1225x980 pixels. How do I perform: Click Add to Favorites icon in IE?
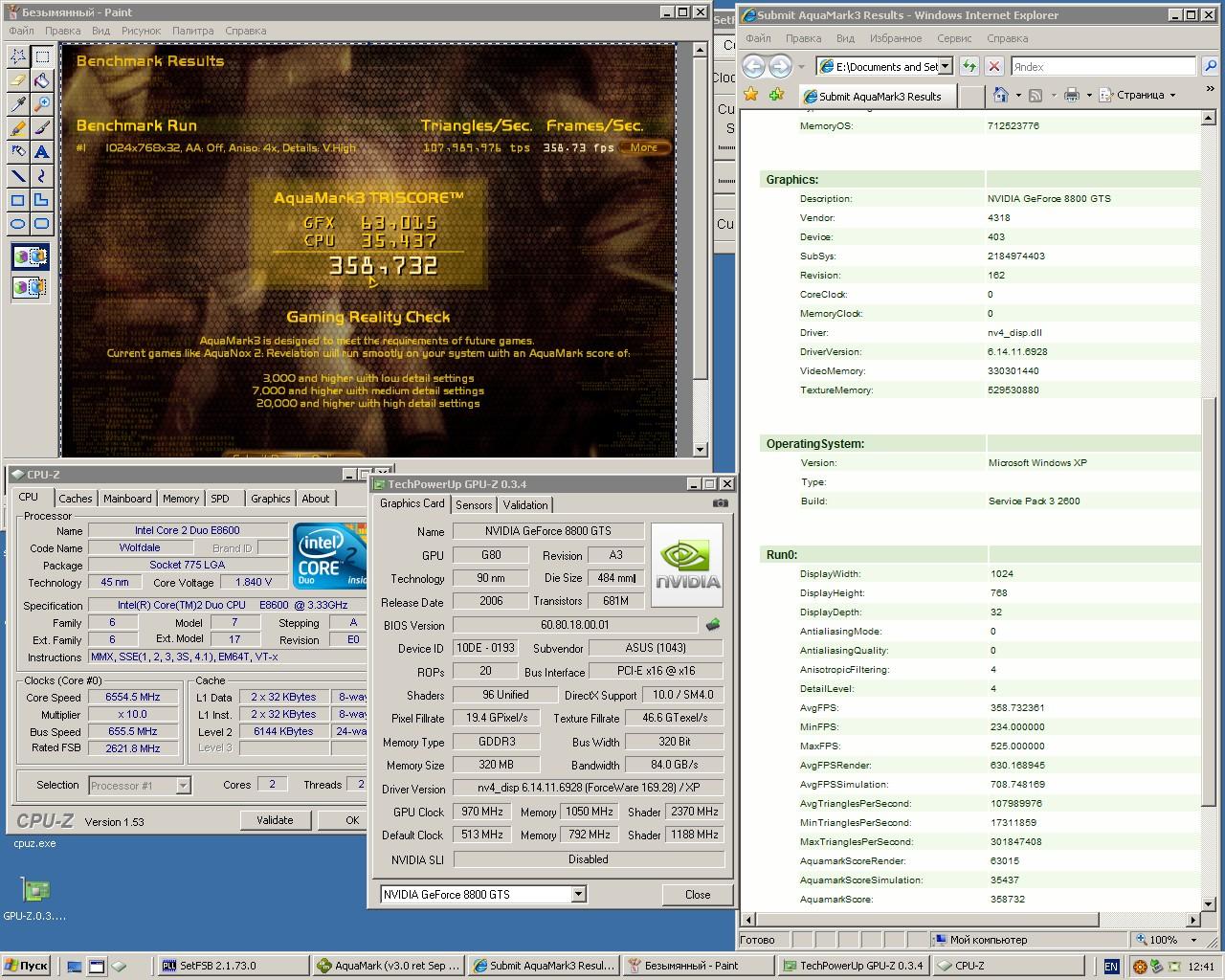click(776, 95)
